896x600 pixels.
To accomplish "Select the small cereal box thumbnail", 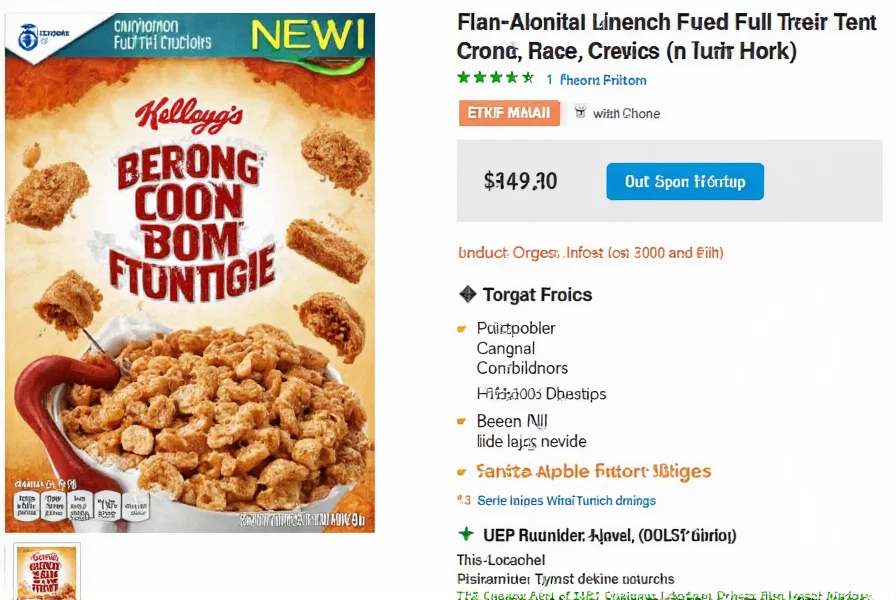I will pyautogui.click(x=48, y=572).
